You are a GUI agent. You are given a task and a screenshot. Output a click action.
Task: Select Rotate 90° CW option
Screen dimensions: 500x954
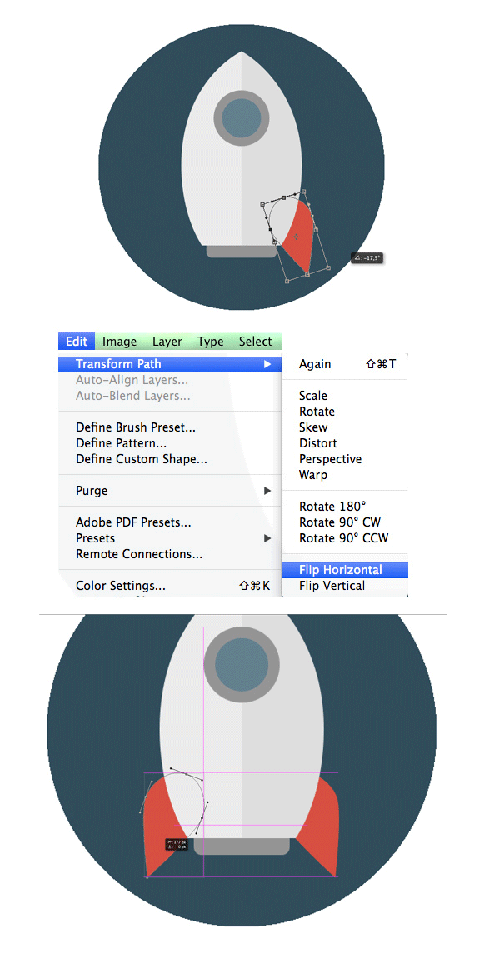tap(340, 522)
